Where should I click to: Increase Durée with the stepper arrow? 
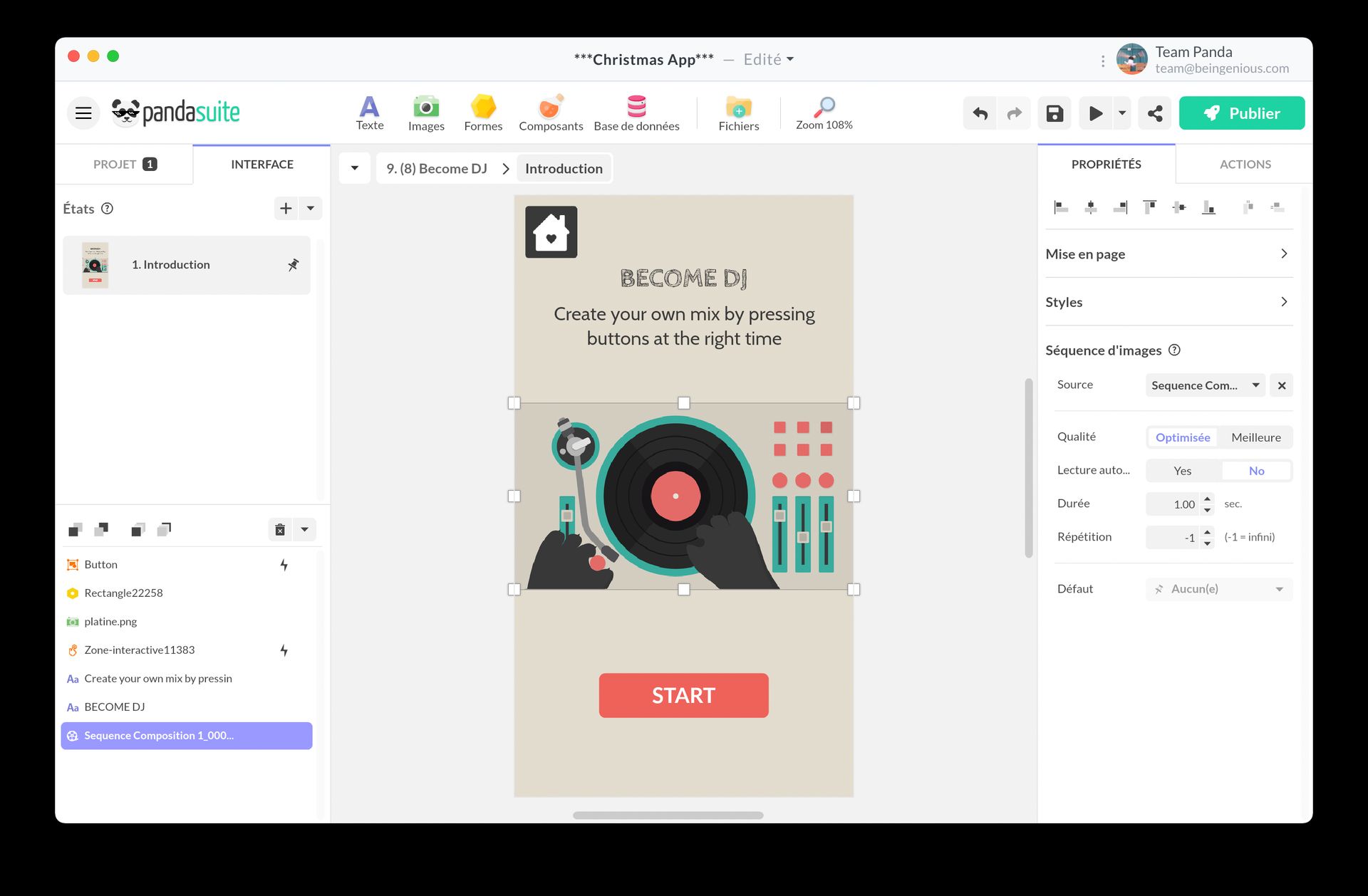[x=1207, y=499]
